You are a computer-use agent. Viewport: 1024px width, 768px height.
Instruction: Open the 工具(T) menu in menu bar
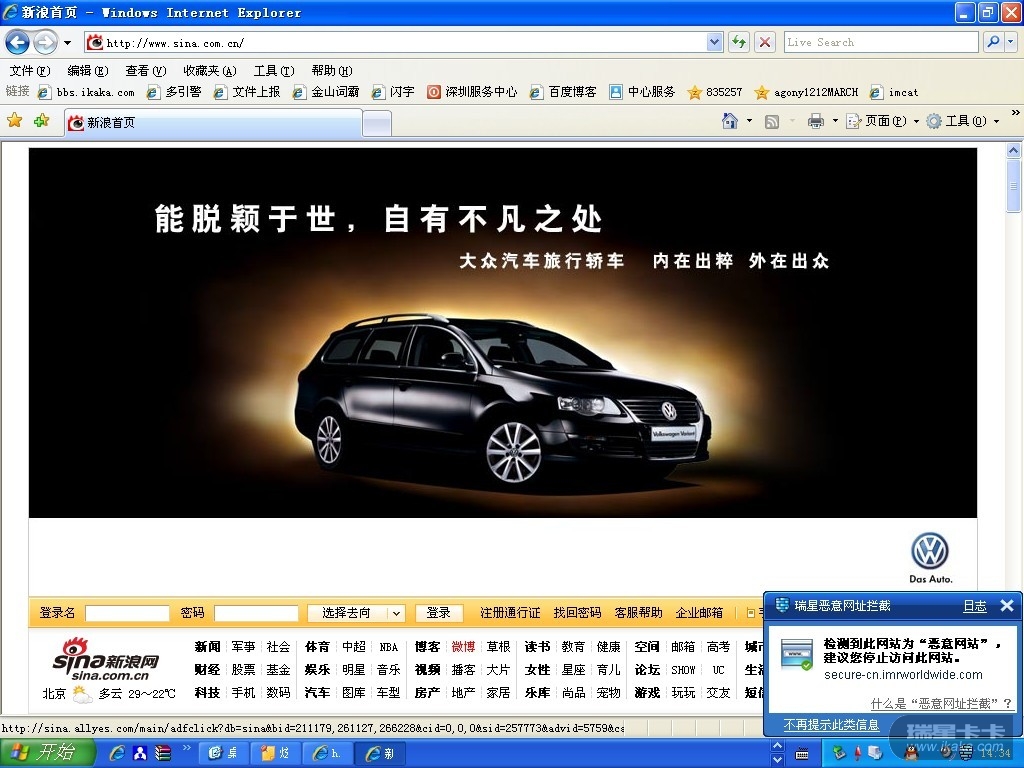274,71
